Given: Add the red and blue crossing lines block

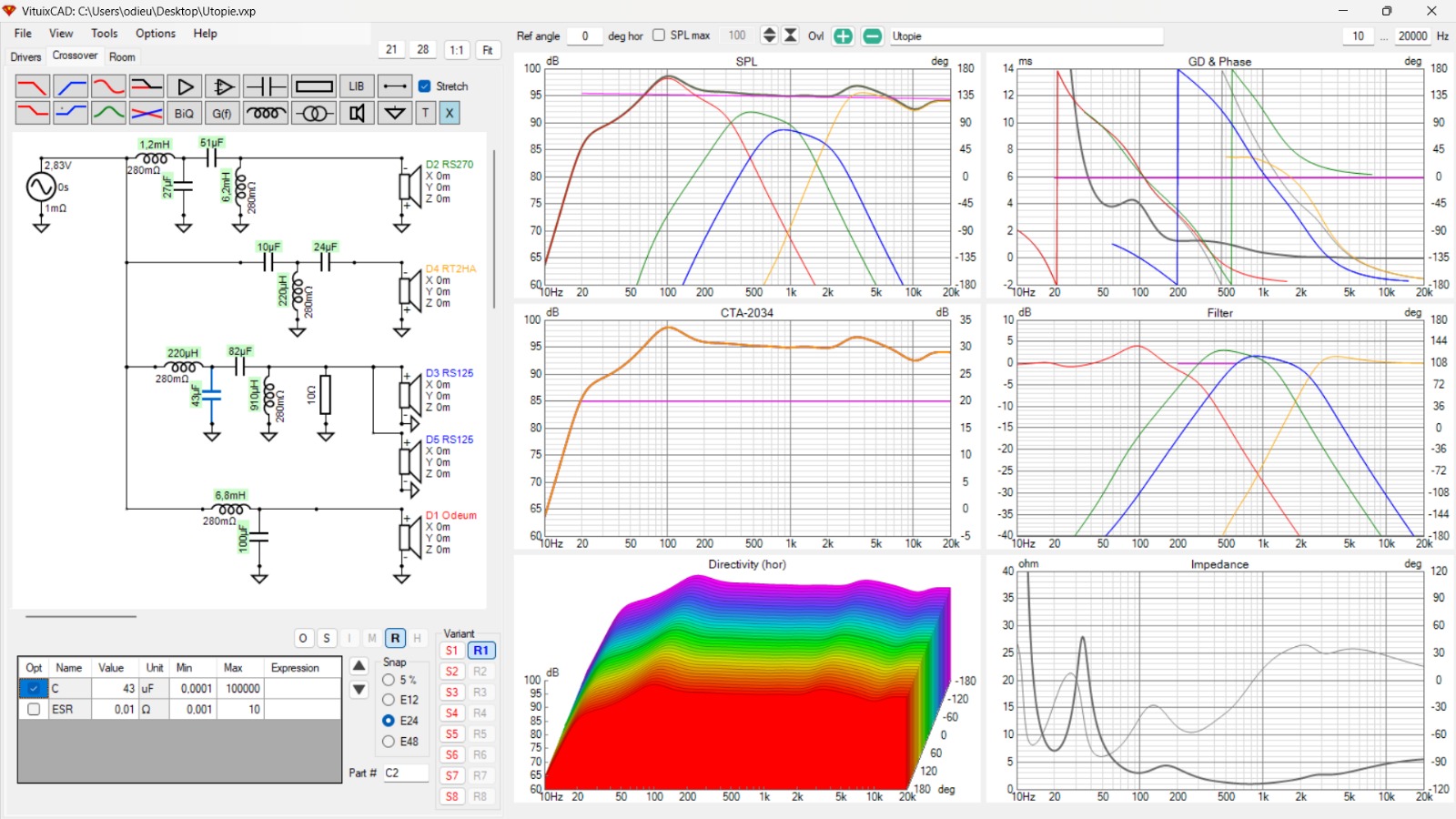Looking at the screenshot, I should 146,113.
